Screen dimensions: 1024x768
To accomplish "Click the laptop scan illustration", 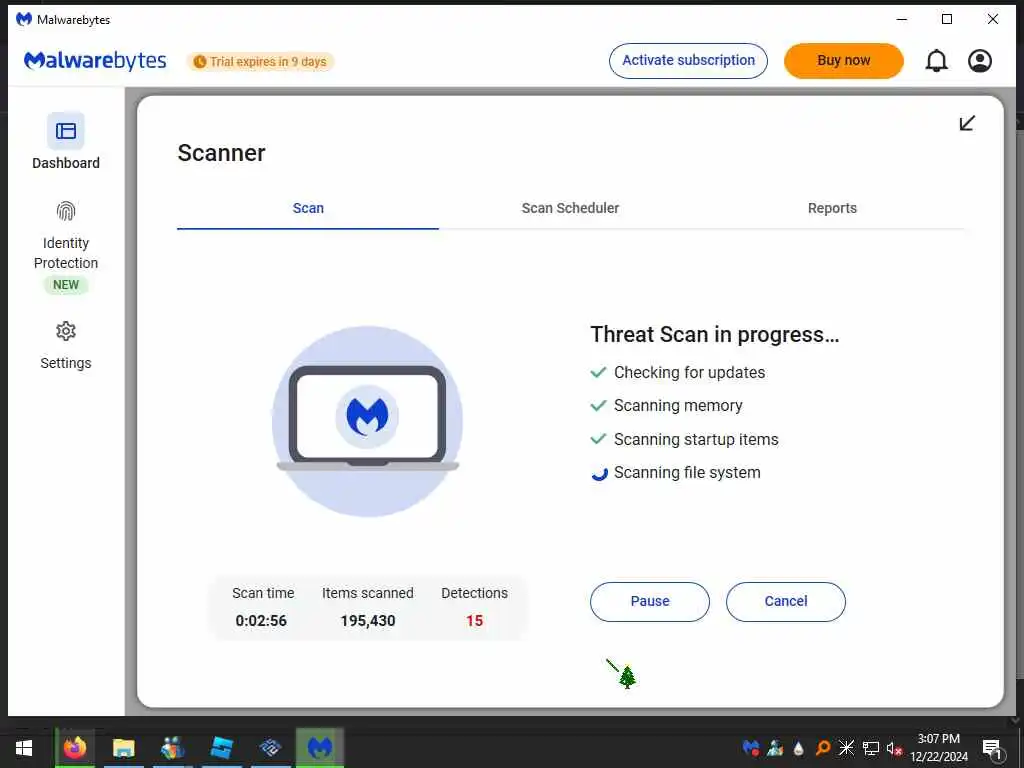I will [x=368, y=421].
